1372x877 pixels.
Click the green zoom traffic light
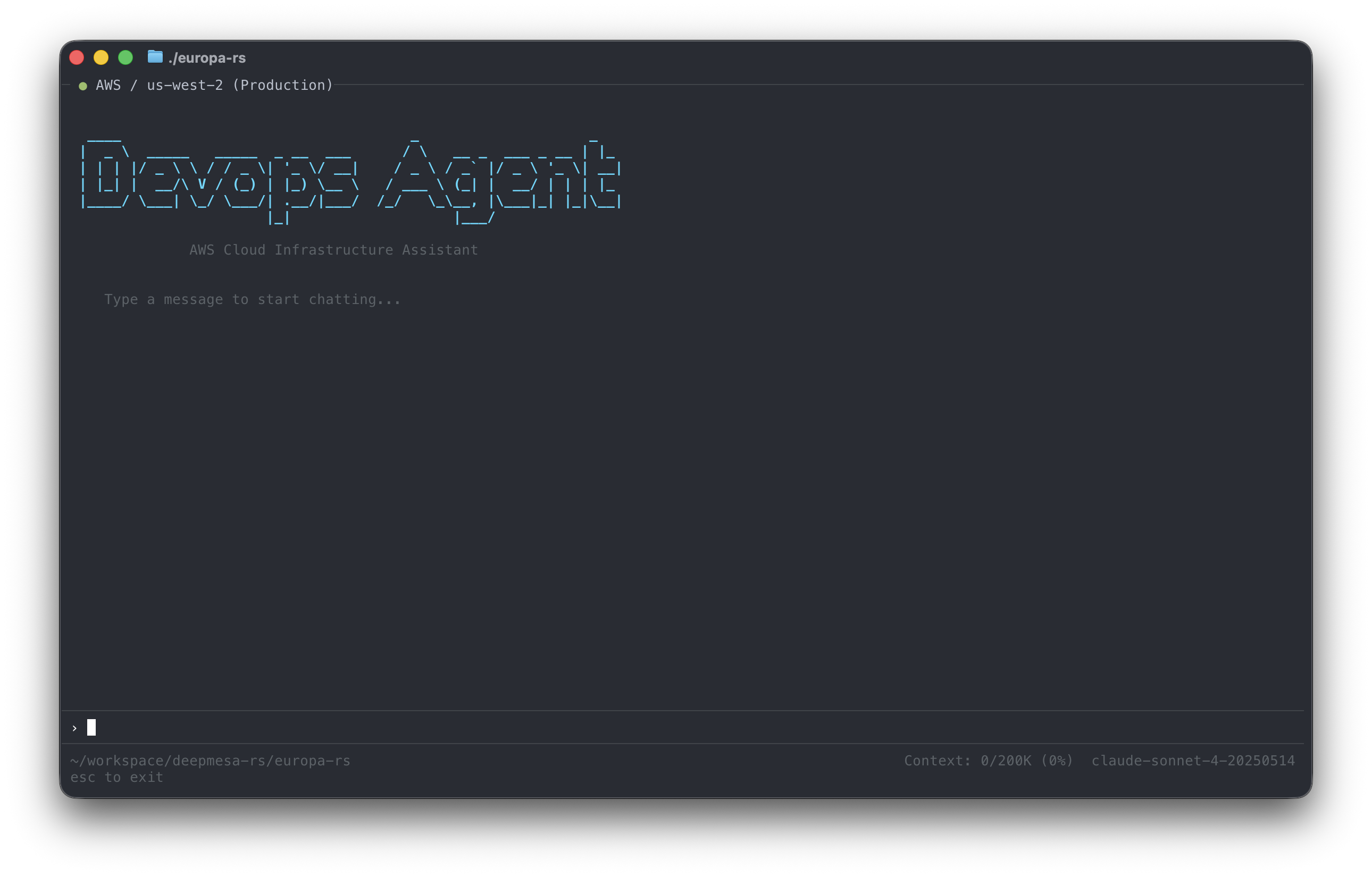126,57
